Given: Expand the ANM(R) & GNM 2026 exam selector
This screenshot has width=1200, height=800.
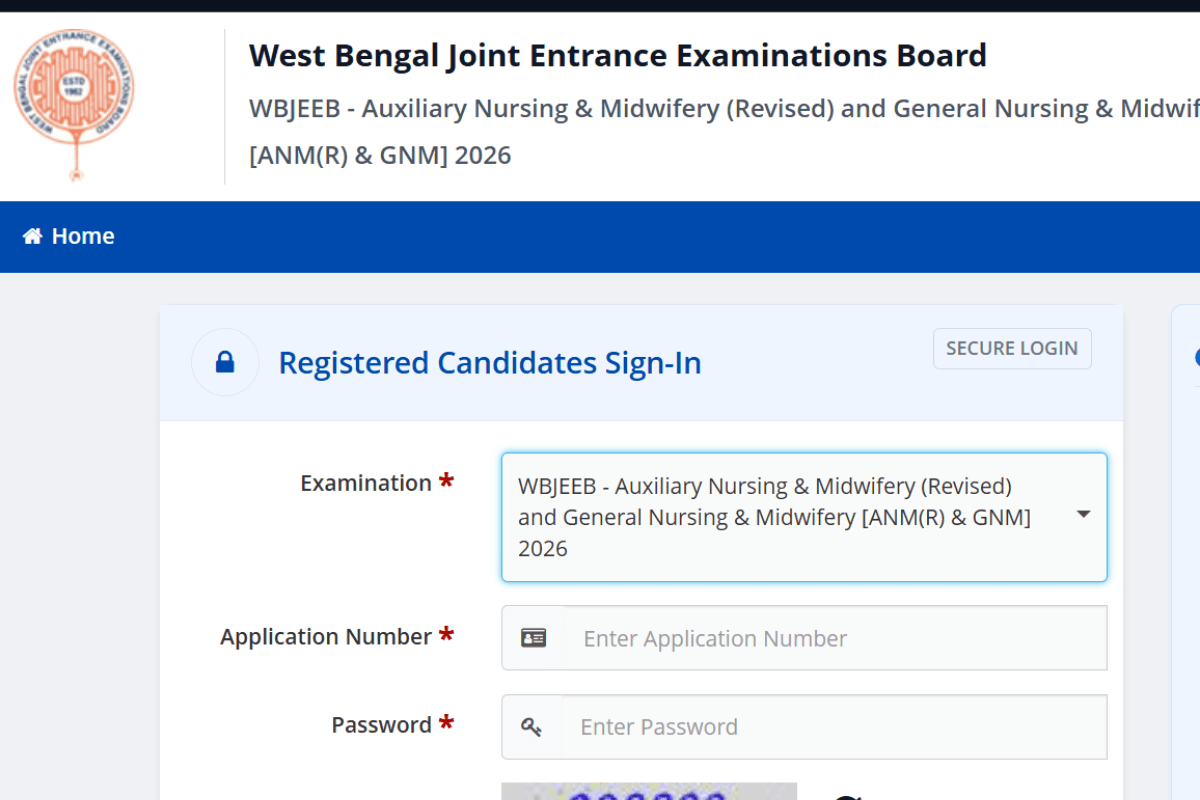Looking at the screenshot, I should [804, 517].
